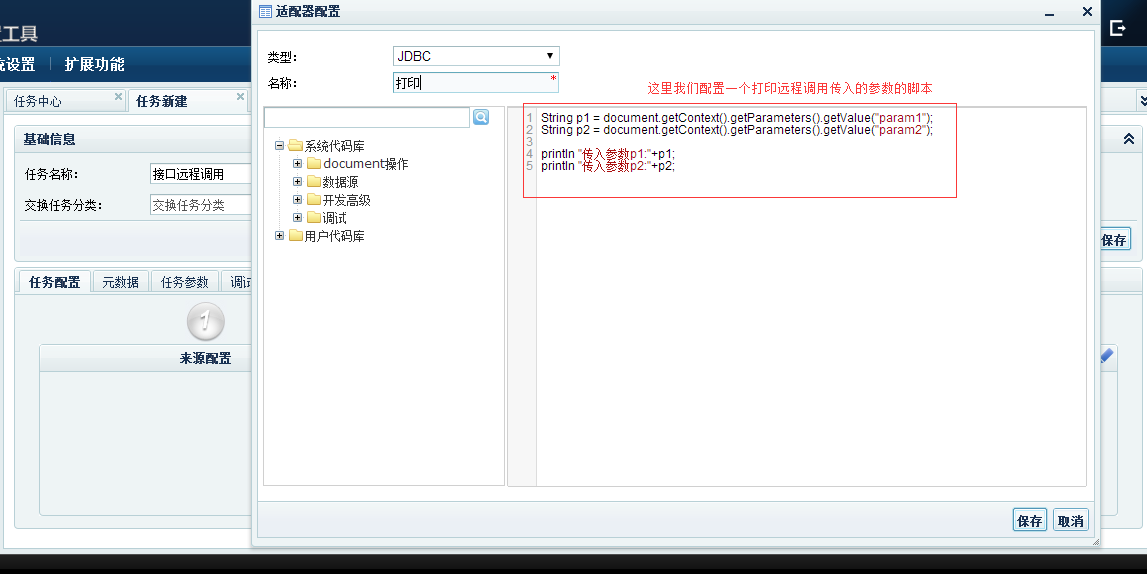The image size is (1147, 574).
Task: Expand the 用户代码库 tree node
Action: (x=279, y=235)
